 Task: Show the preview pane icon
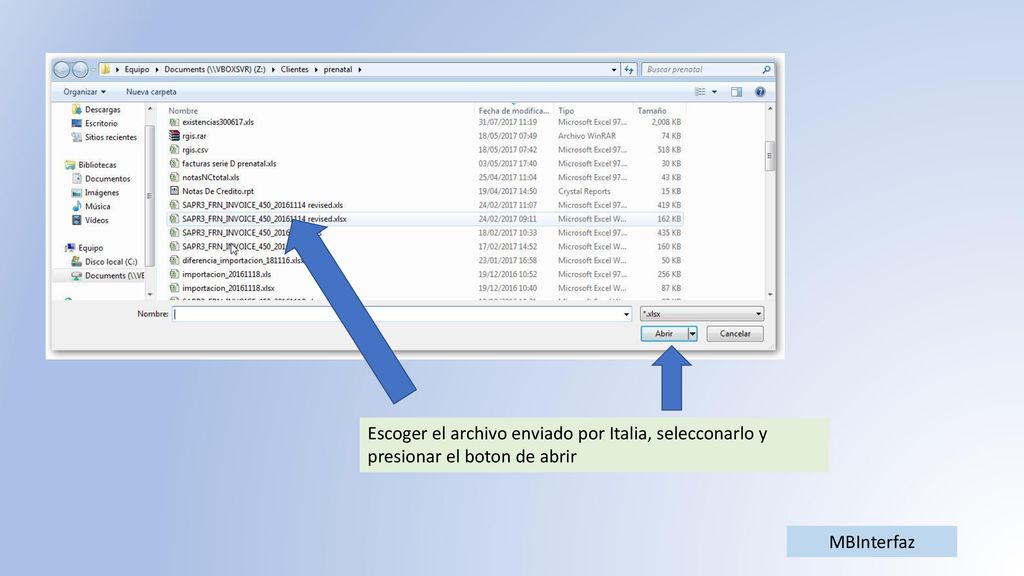(x=737, y=92)
